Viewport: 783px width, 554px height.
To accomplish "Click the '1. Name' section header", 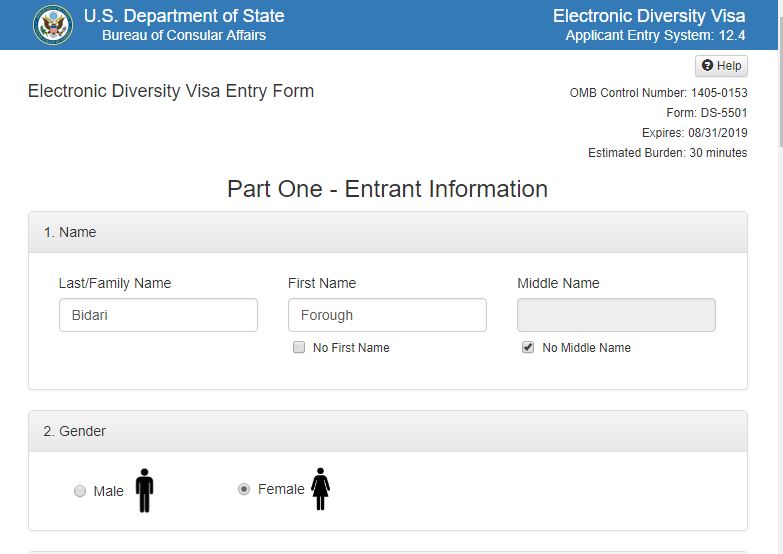I will (x=70, y=232).
